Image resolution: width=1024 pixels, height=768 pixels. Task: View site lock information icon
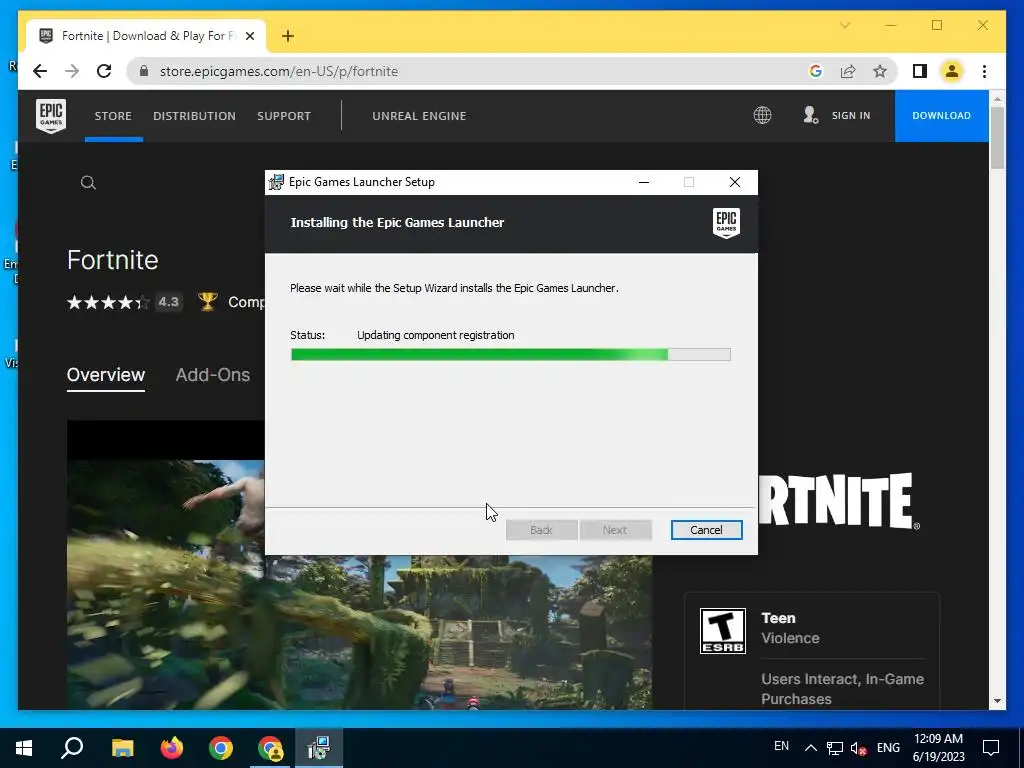tap(144, 71)
